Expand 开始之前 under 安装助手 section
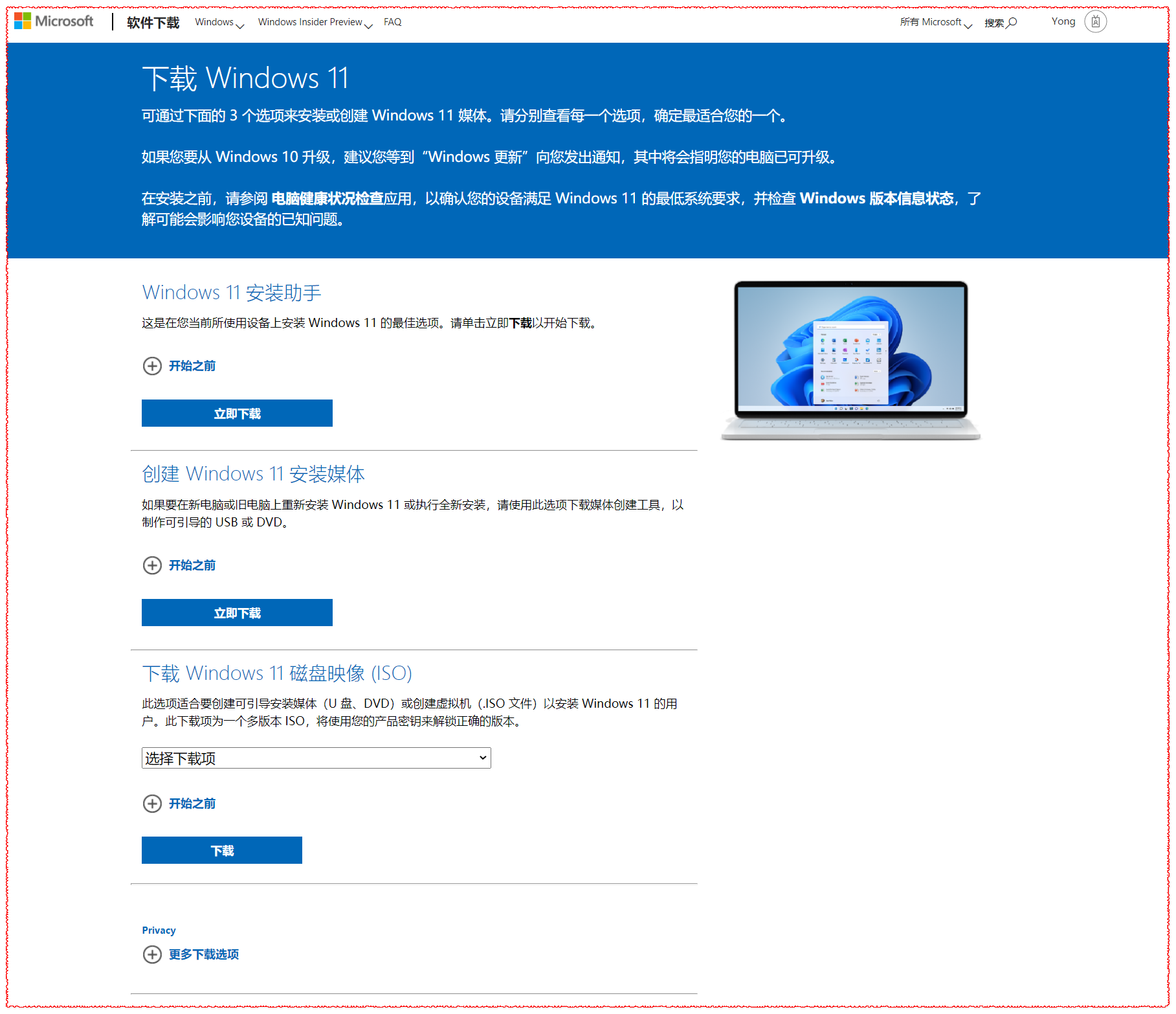 click(192, 366)
